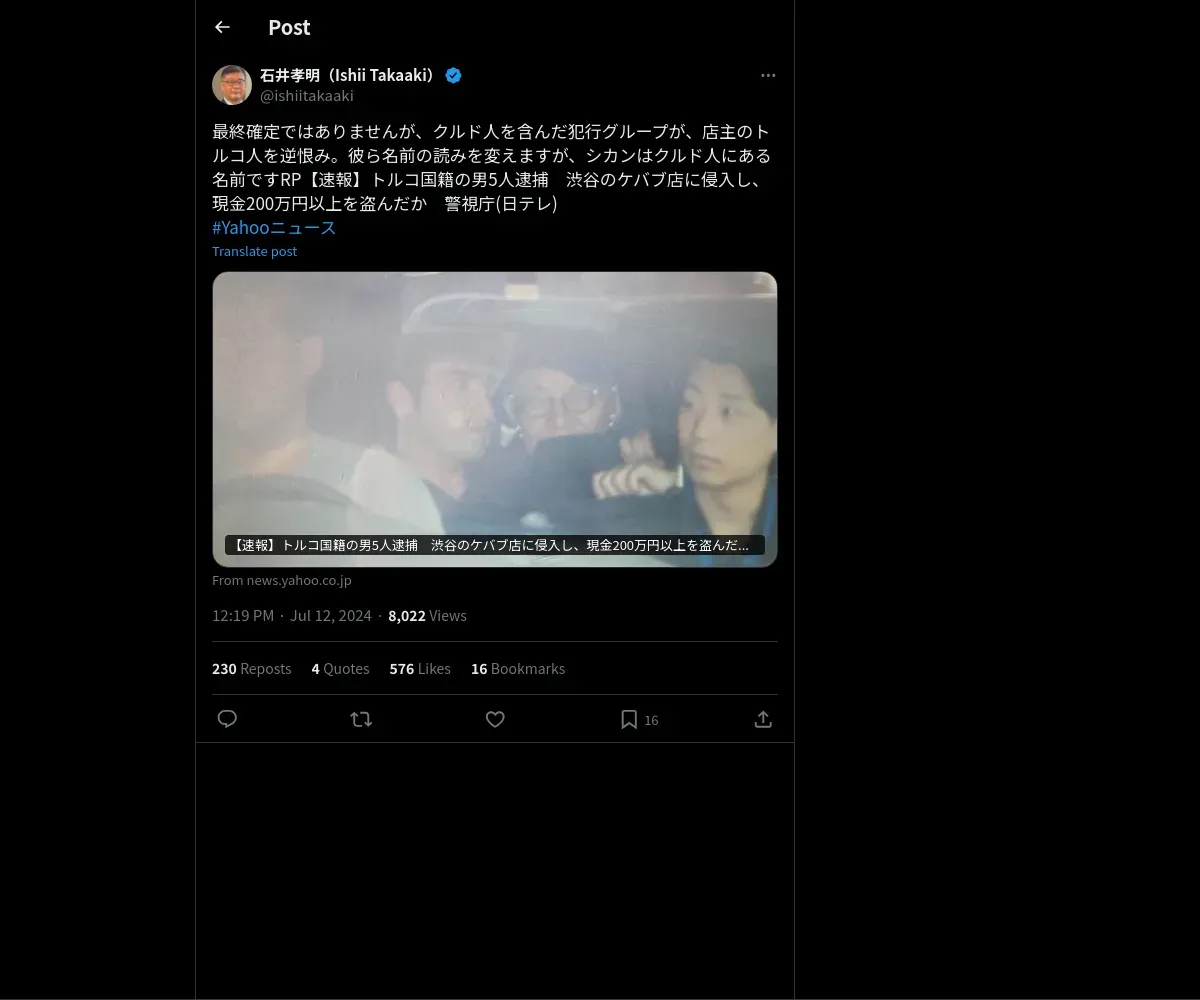
Task: Open the three-dot more options menu
Action: click(x=768, y=75)
